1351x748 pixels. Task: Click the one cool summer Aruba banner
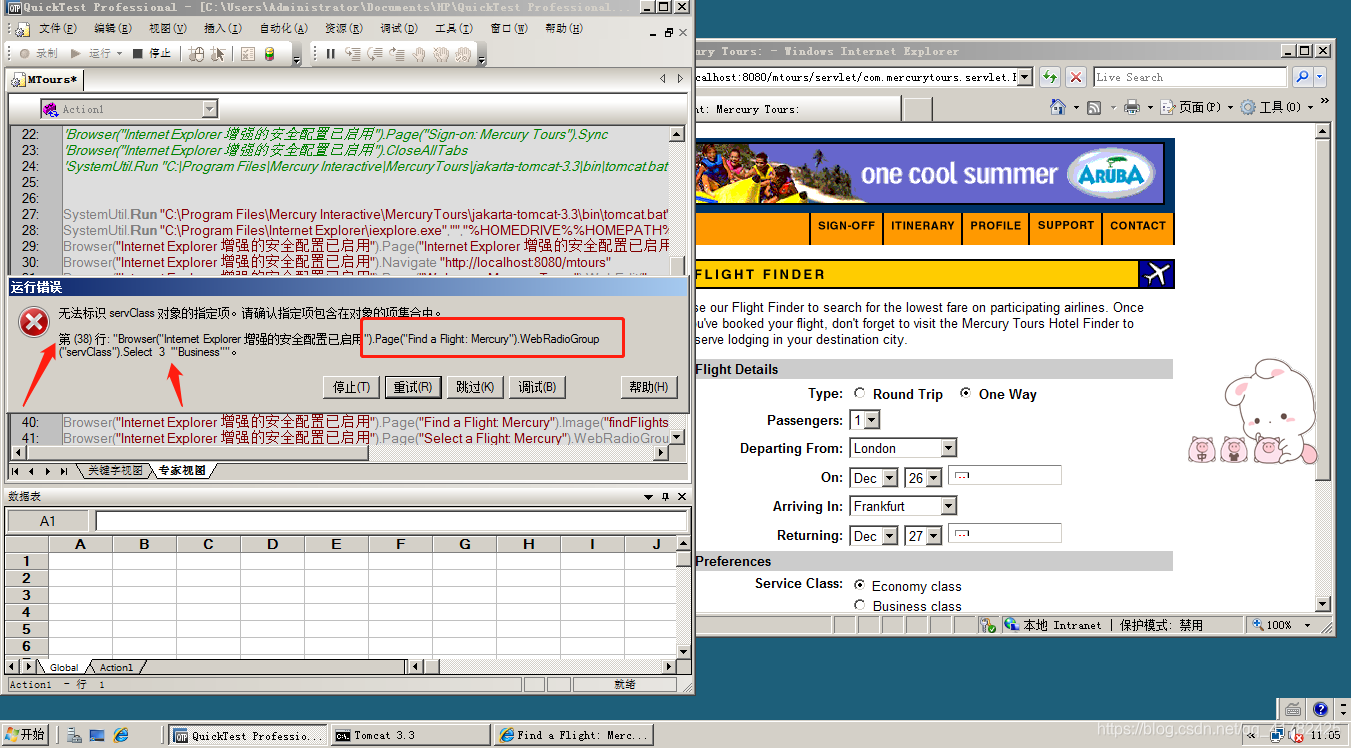coord(930,174)
